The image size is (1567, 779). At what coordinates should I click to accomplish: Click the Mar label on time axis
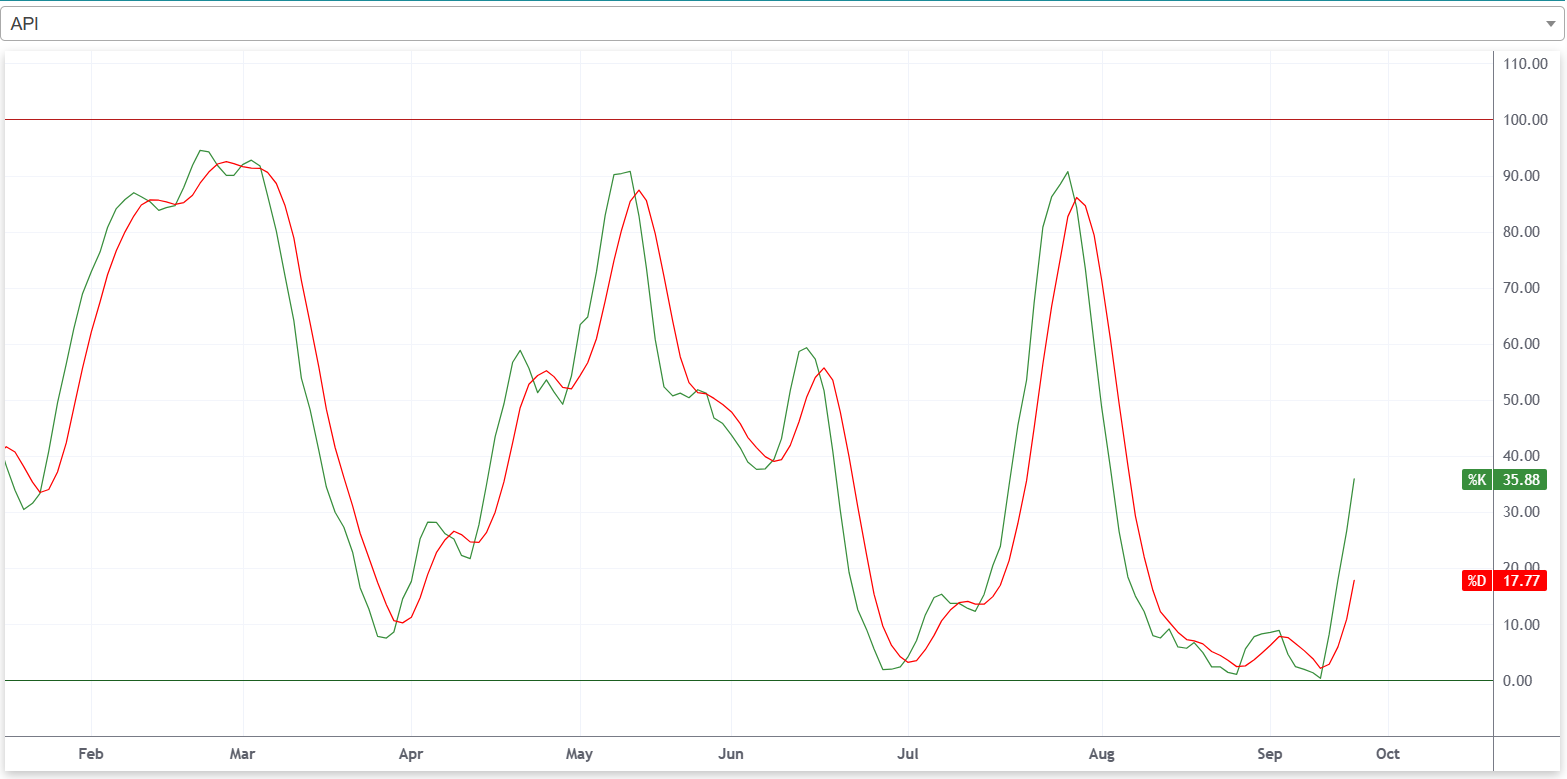[243, 753]
